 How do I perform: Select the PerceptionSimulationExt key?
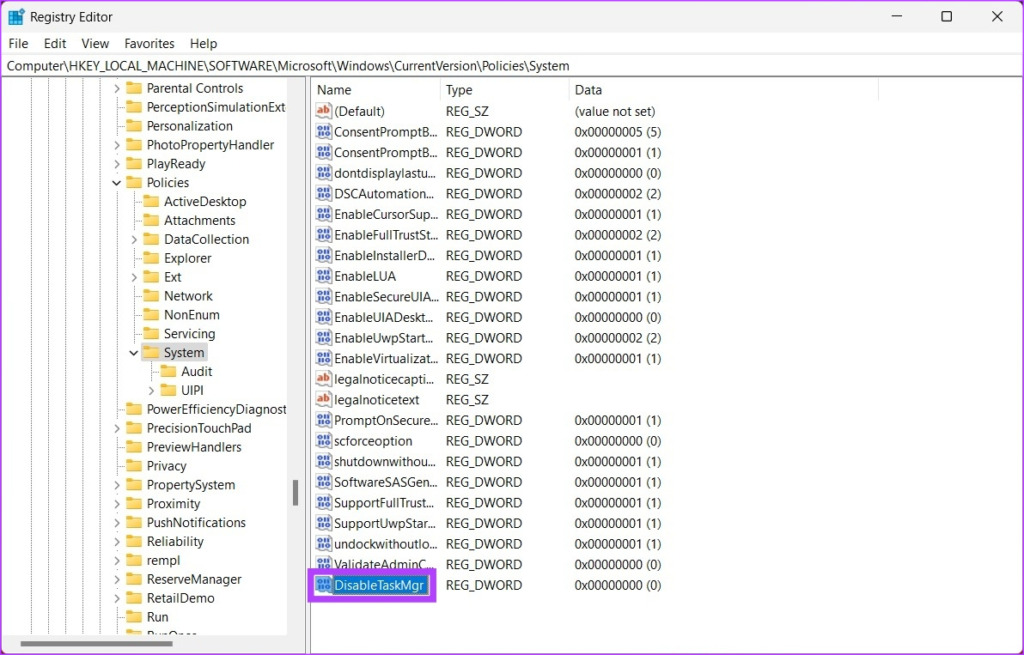[216, 107]
